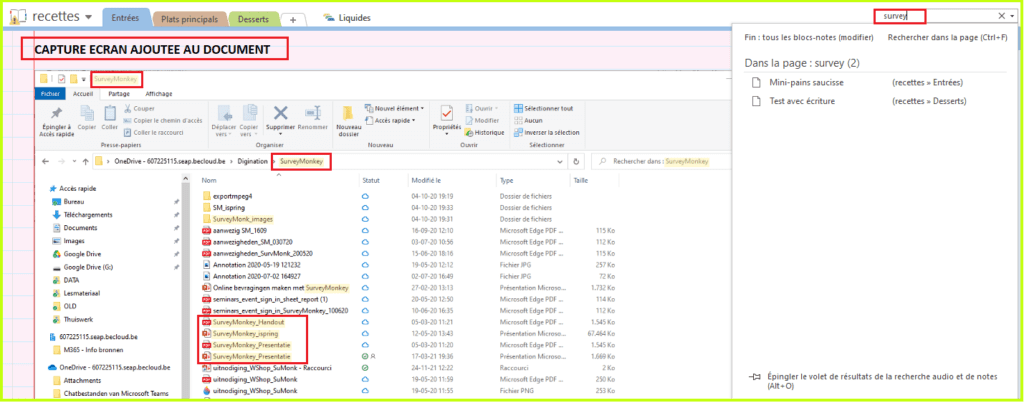Open the Liquides section group
The width and height of the screenshot is (1024, 403).
click(x=347, y=18)
